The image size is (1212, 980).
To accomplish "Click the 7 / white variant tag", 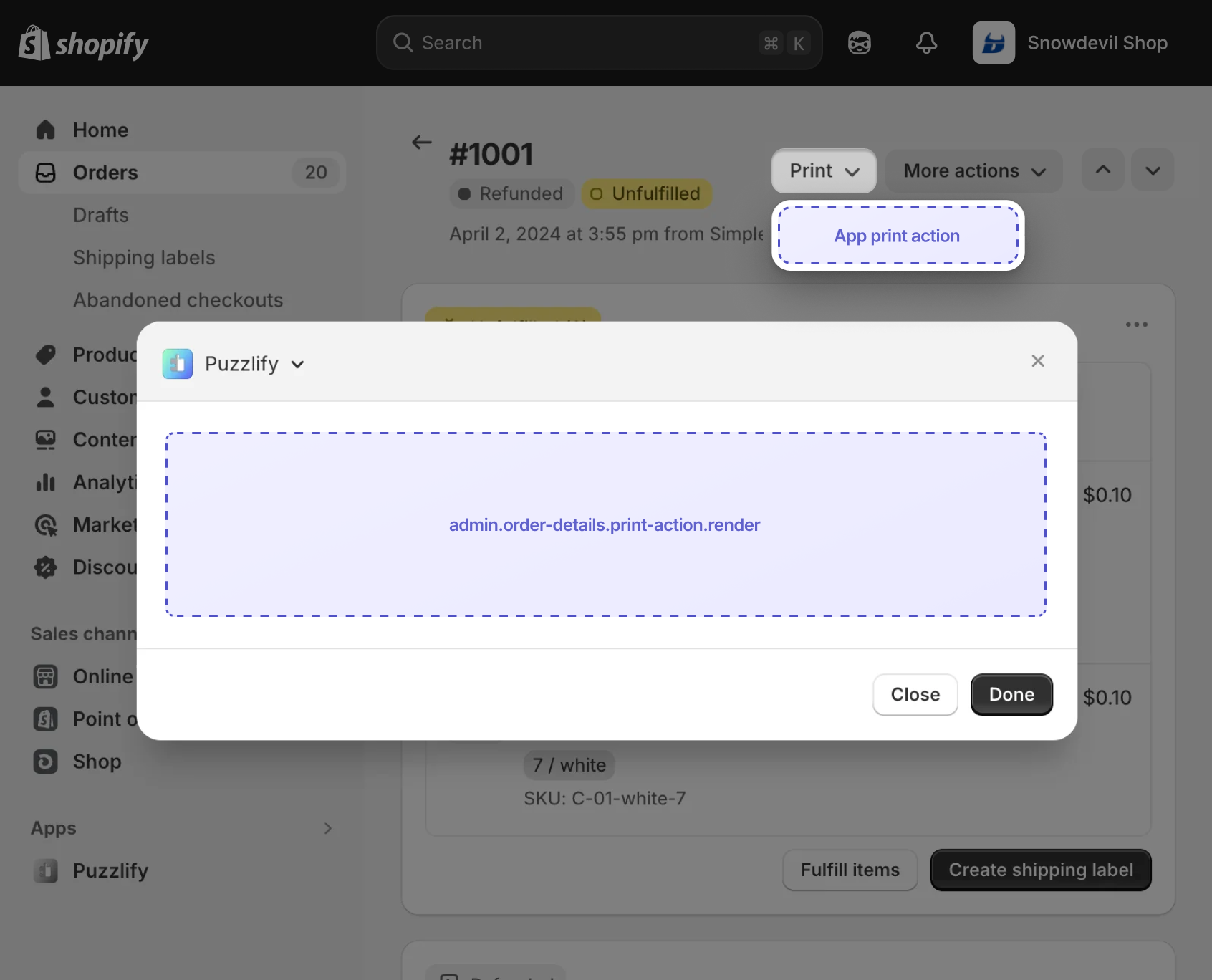I will click(569, 765).
